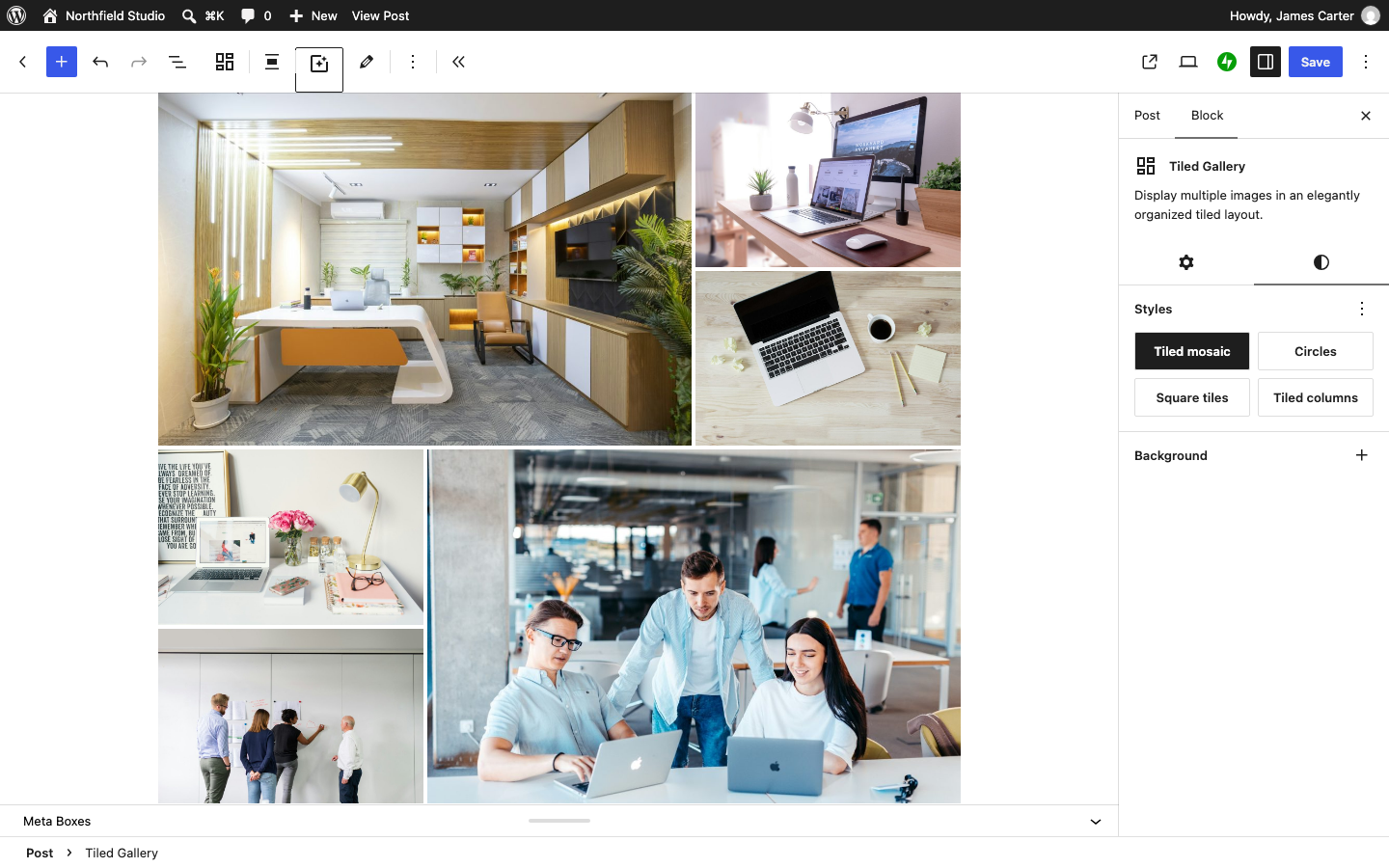The height and width of the screenshot is (868, 1389).
Task: Click the add images toolbar button
Action: pos(319,64)
